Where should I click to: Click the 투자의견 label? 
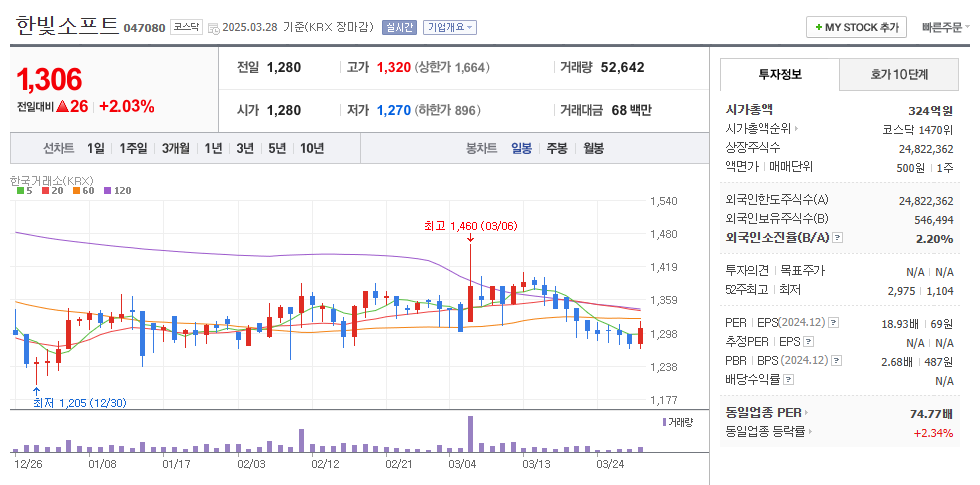tap(747, 271)
